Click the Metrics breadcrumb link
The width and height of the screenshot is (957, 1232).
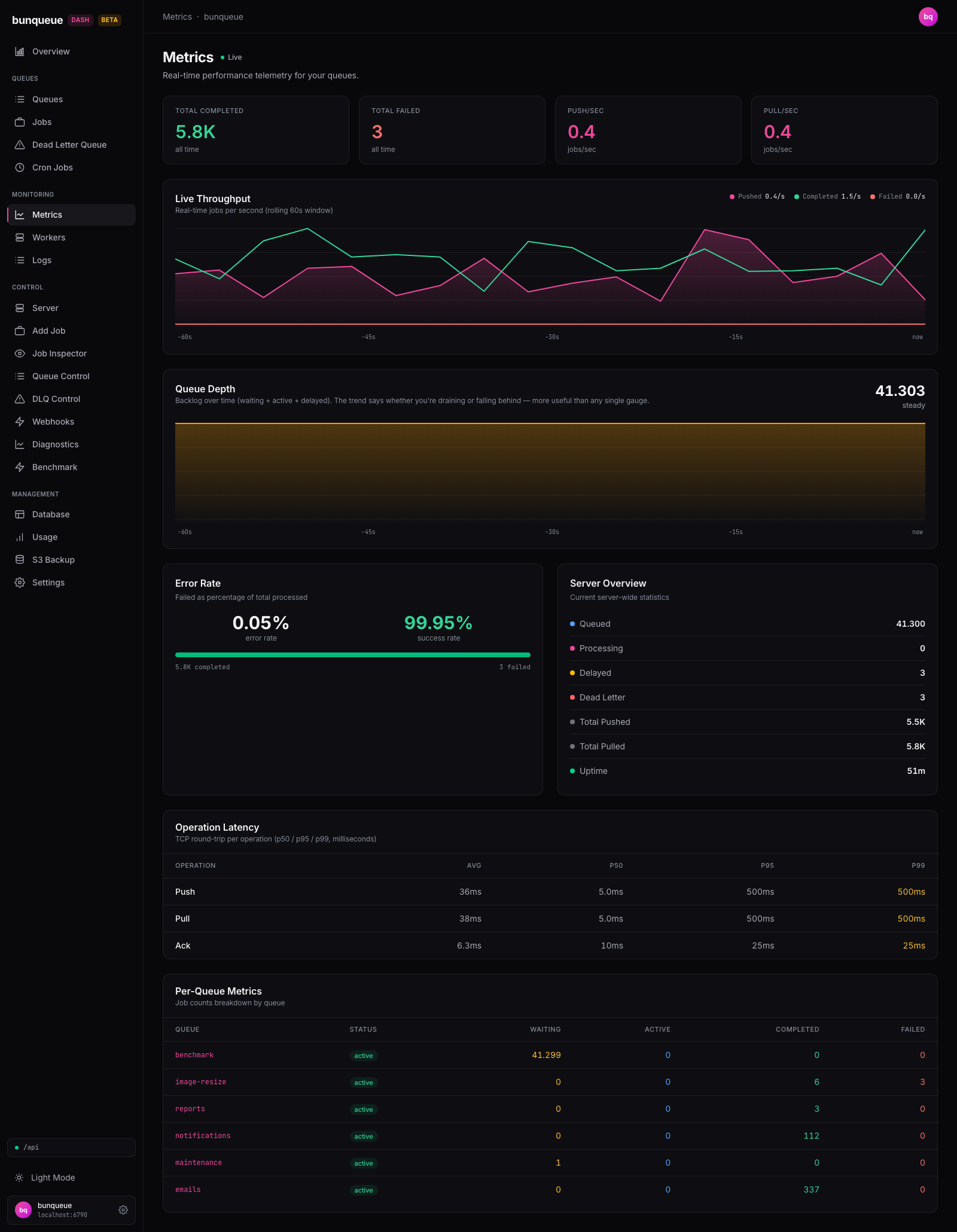click(x=177, y=17)
